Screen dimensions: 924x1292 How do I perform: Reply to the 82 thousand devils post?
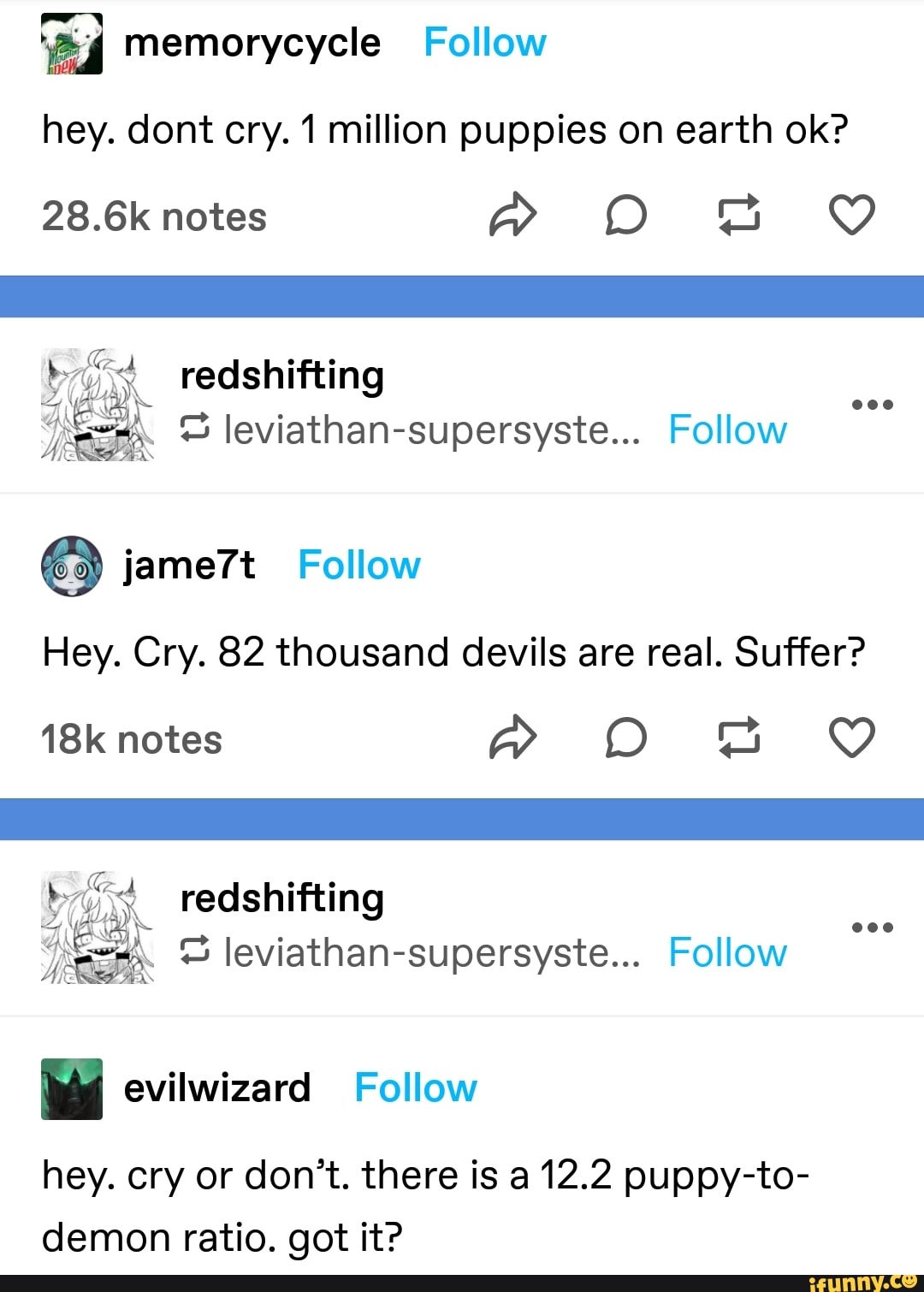(x=625, y=738)
